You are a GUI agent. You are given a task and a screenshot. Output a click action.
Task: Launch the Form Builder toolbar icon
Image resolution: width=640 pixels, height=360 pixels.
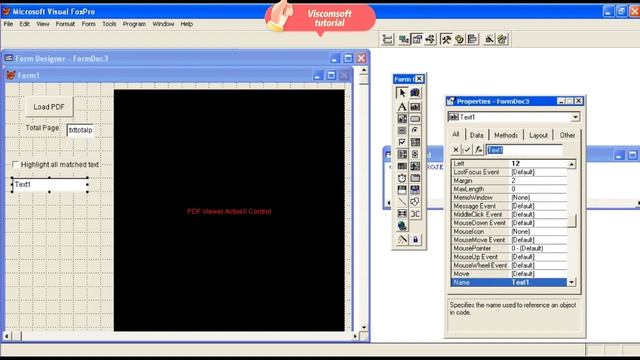(x=489, y=39)
